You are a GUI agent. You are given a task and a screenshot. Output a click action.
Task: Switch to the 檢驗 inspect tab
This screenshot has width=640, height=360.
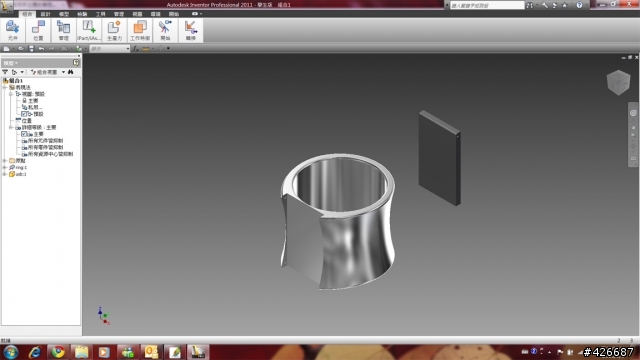[x=82, y=14]
